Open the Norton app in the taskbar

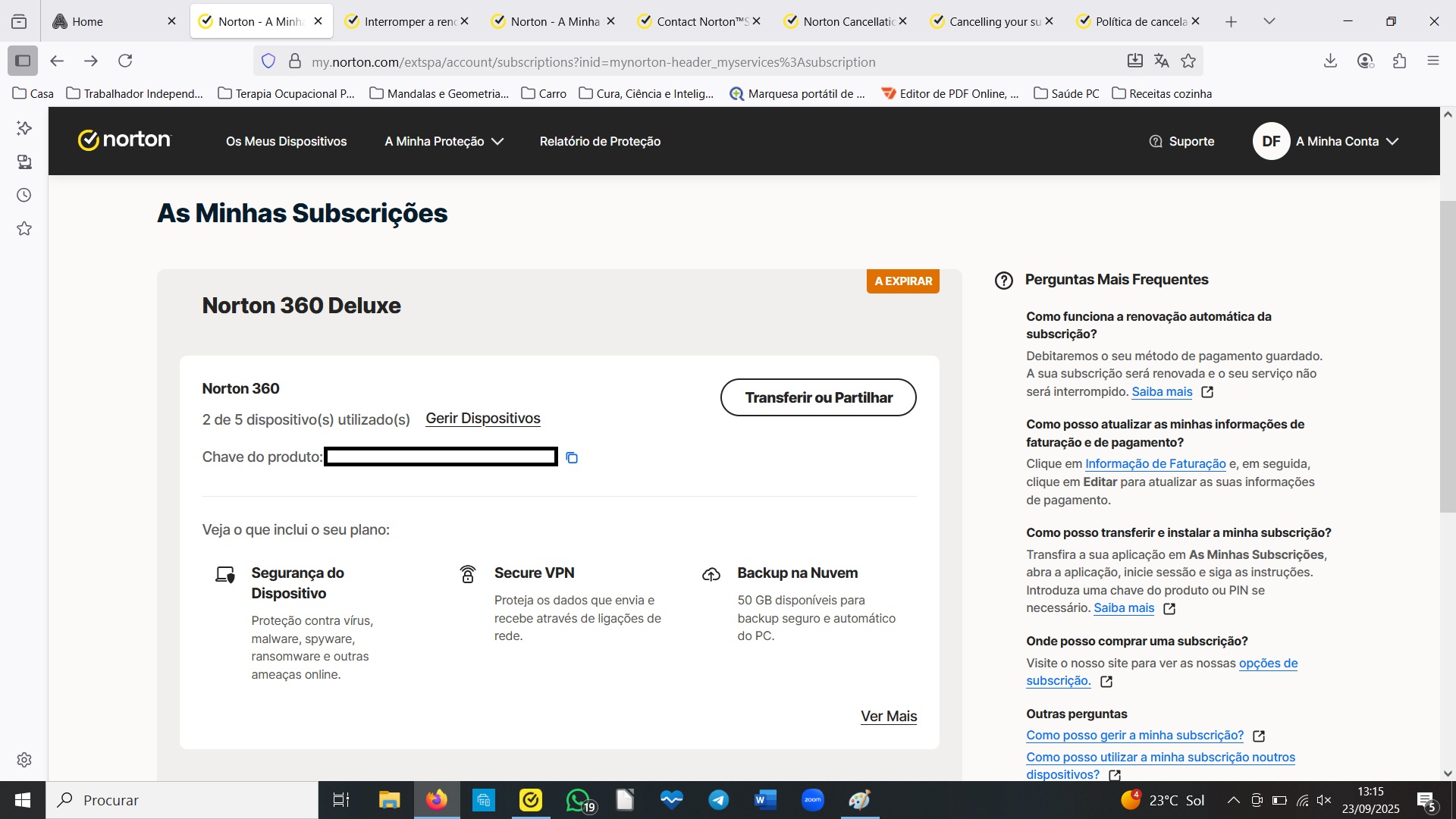[x=531, y=800]
